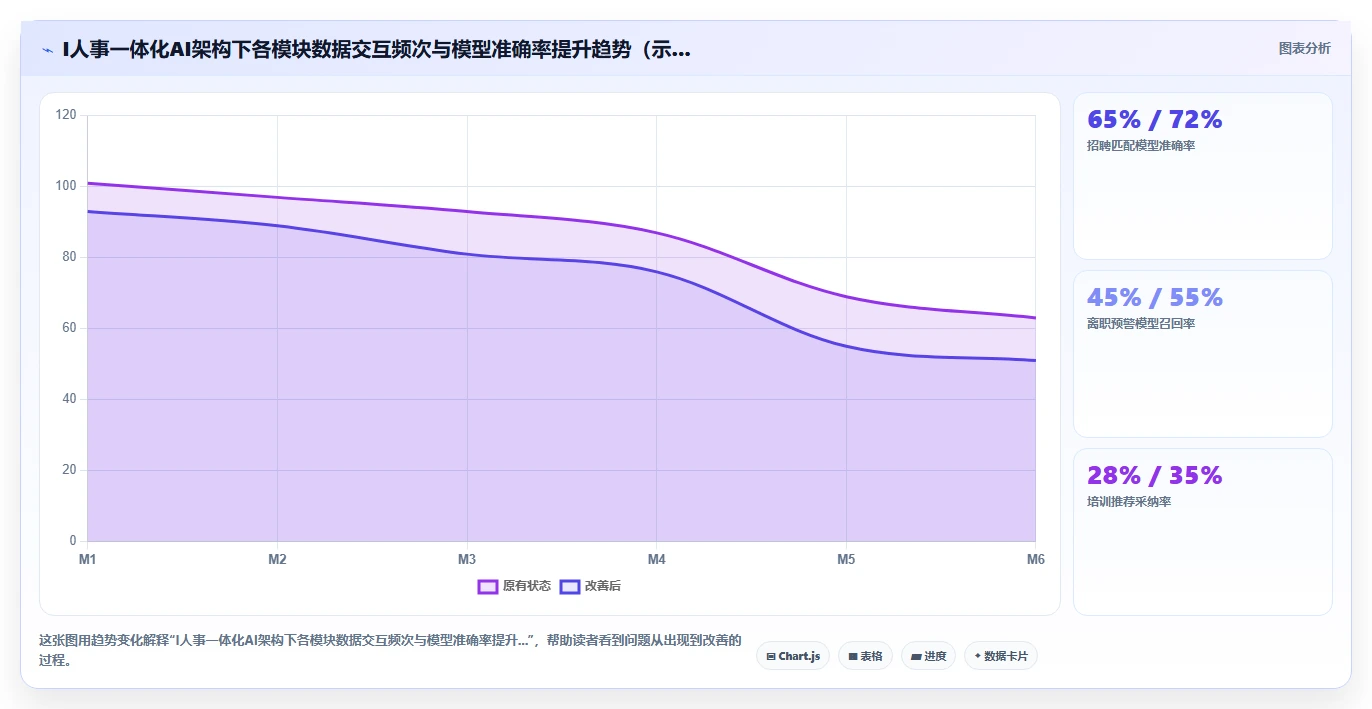
Task: Click the lightning icon beside the chart title
Action: pyautogui.click(x=47, y=49)
